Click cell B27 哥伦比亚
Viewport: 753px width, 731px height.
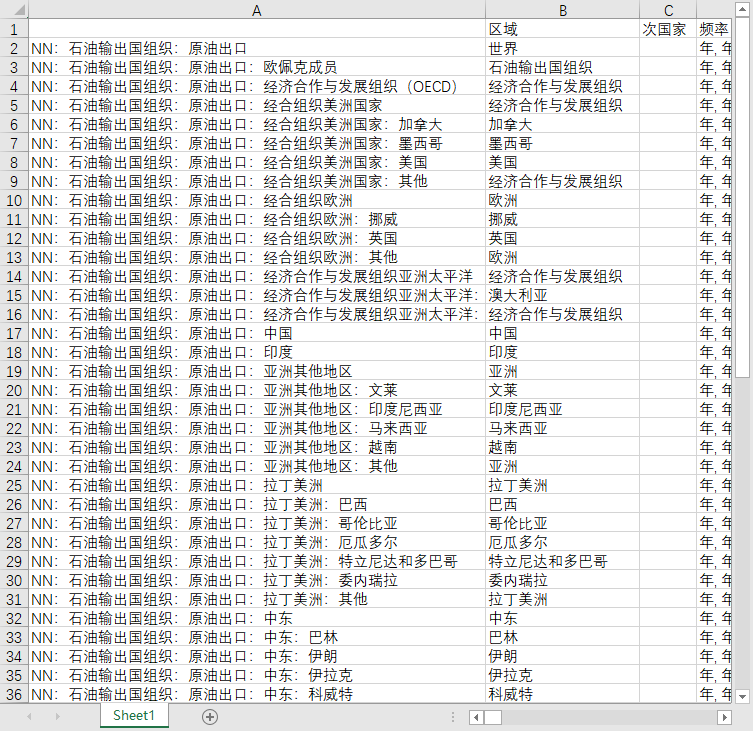pos(562,523)
